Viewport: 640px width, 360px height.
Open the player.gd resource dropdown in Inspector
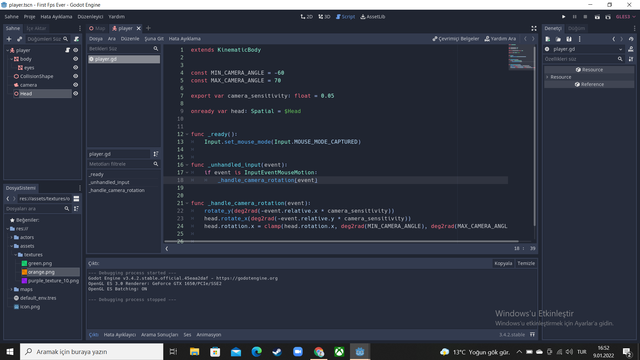coord(584,49)
